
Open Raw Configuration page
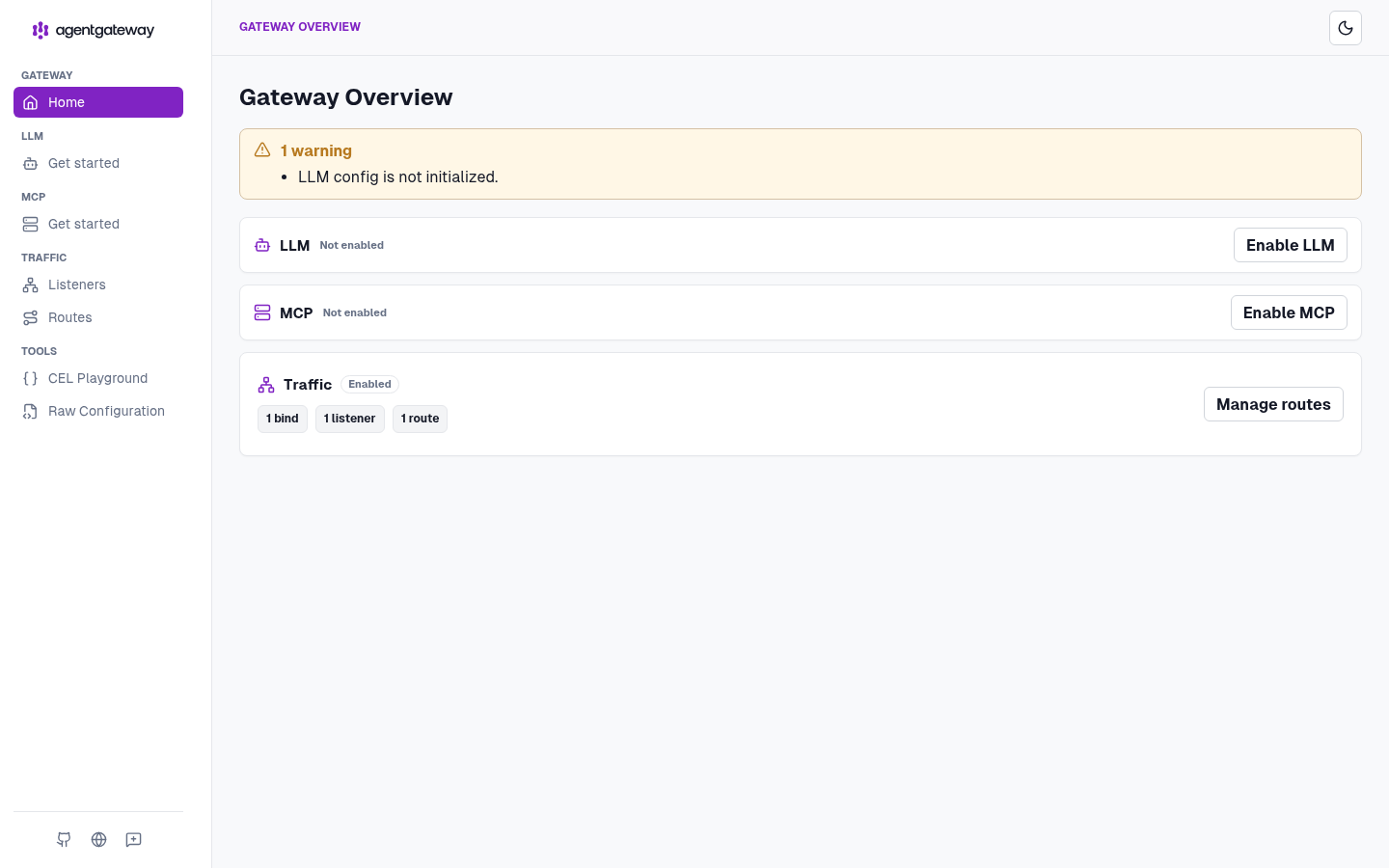(x=98, y=411)
